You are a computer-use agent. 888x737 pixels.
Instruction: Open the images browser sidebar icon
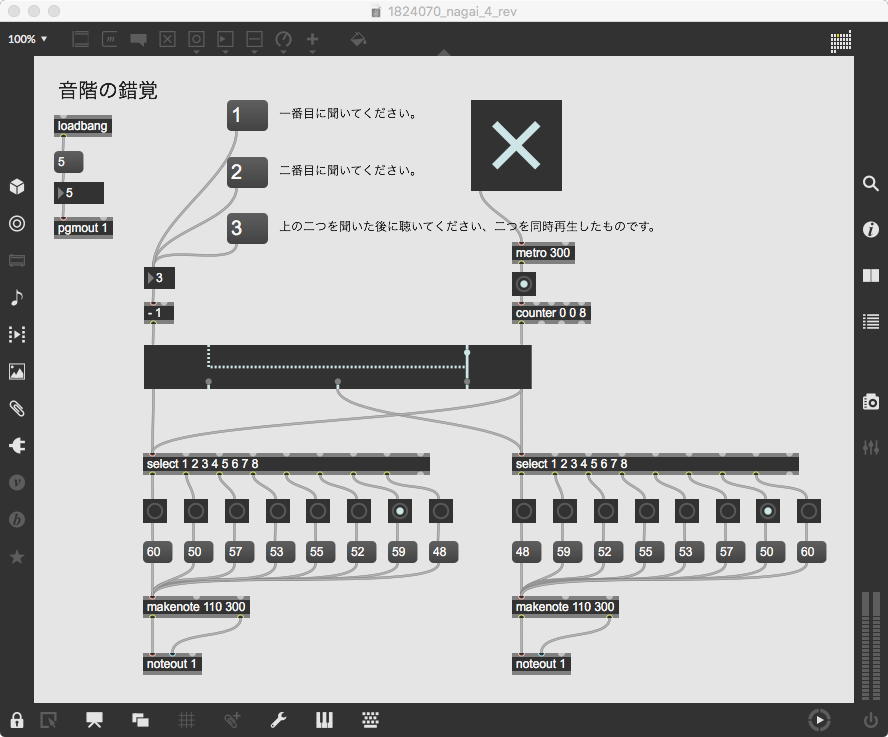tap(17, 372)
